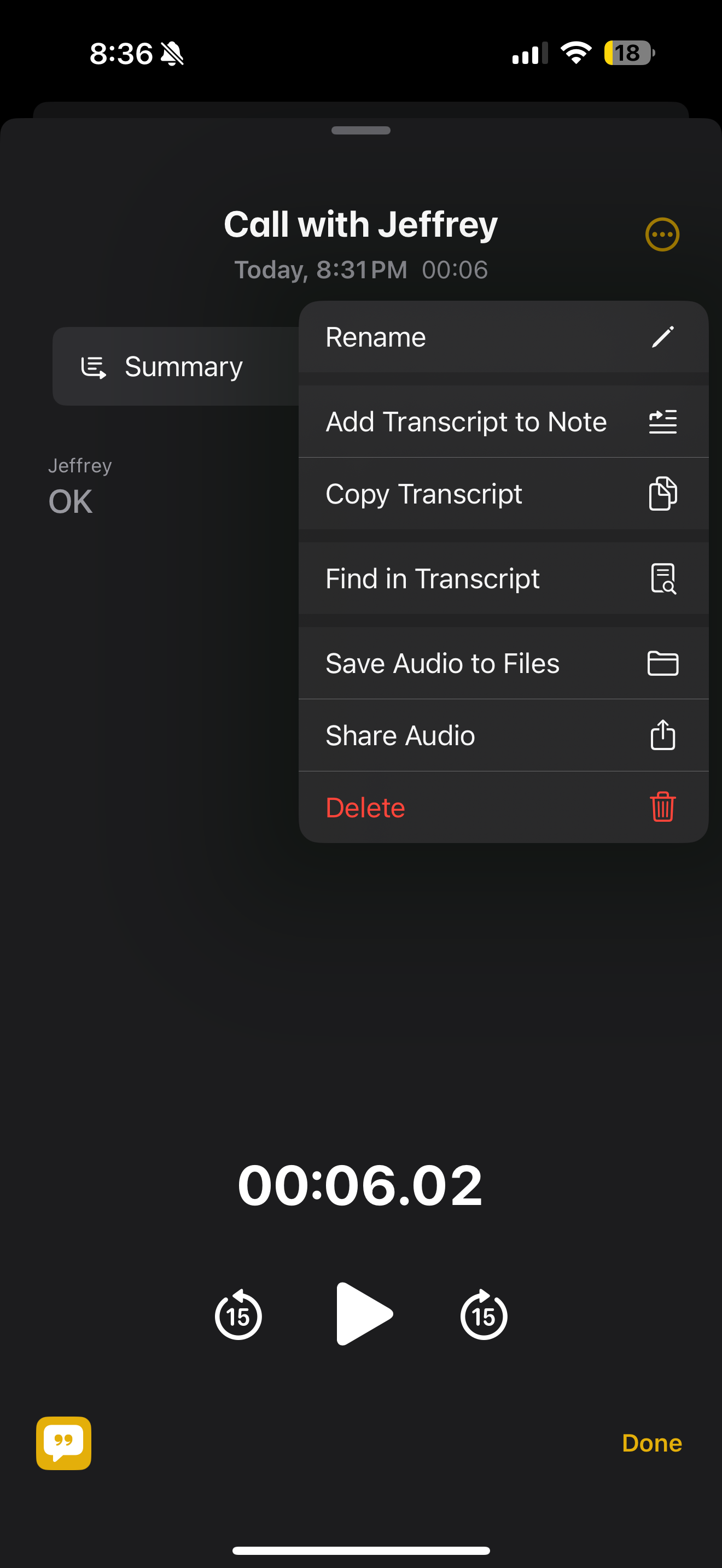The width and height of the screenshot is (722, 1568).
Task: Tap the Wi-Fi status icon
Action: pyautogui.click(x=577, y=53)
